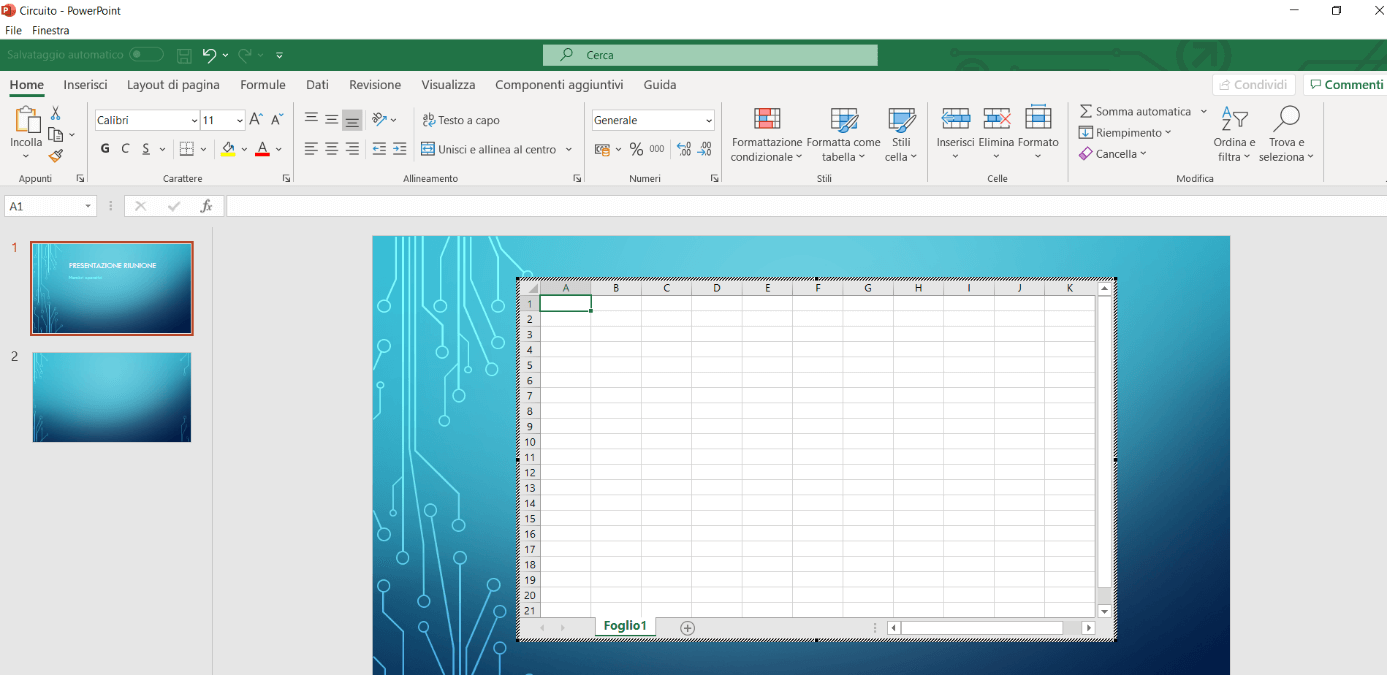
Task: Click the text orientation icon
Action: [380, 120]
